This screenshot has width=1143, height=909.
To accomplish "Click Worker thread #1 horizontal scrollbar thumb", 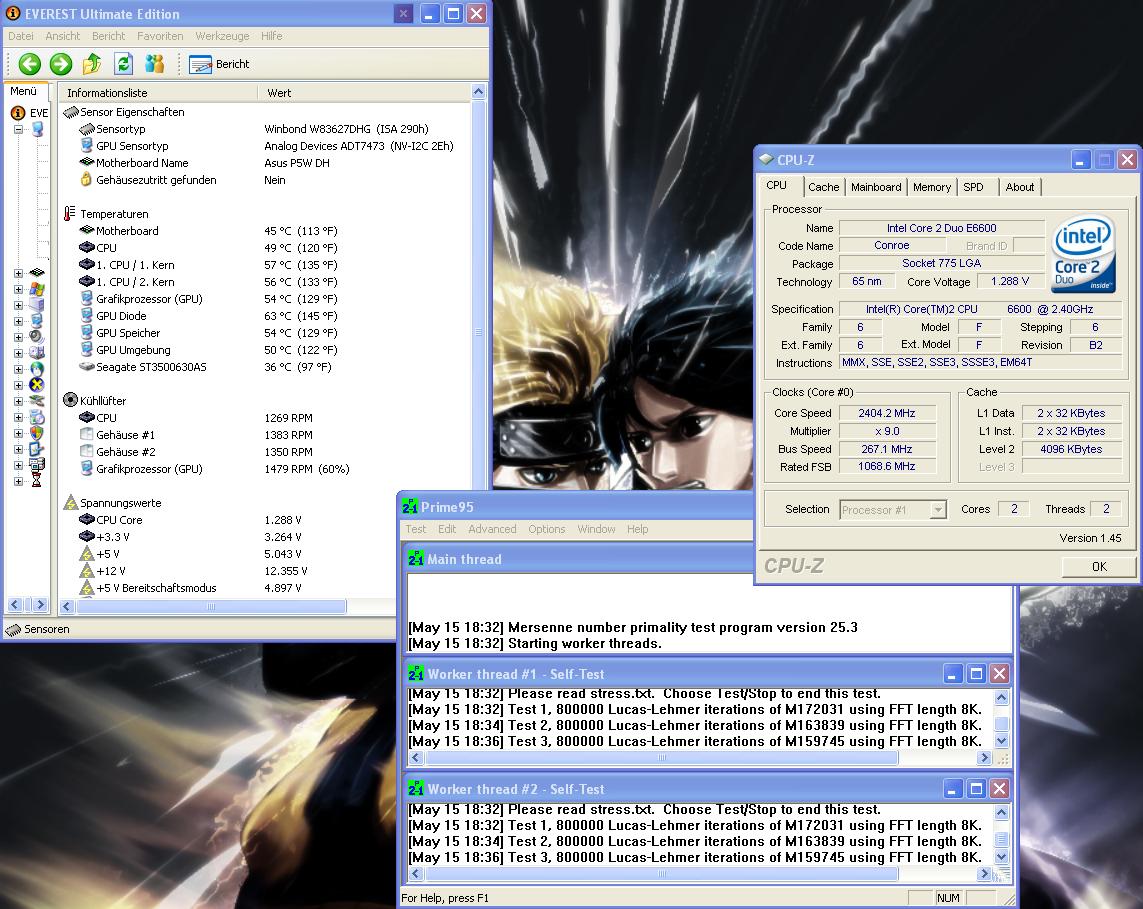I will (x=661, y=758).
